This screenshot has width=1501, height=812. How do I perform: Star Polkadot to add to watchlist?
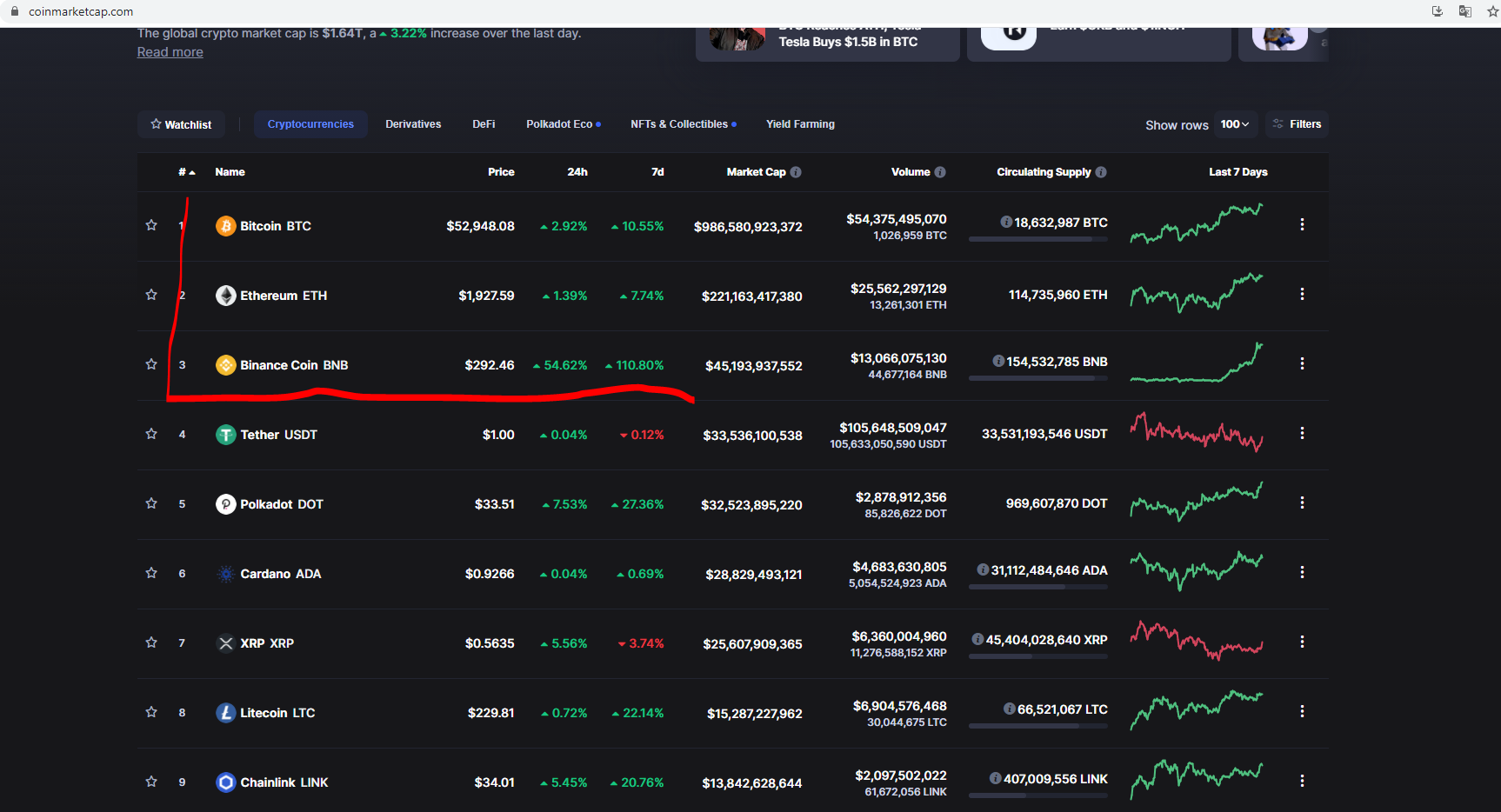coord(151,503)
